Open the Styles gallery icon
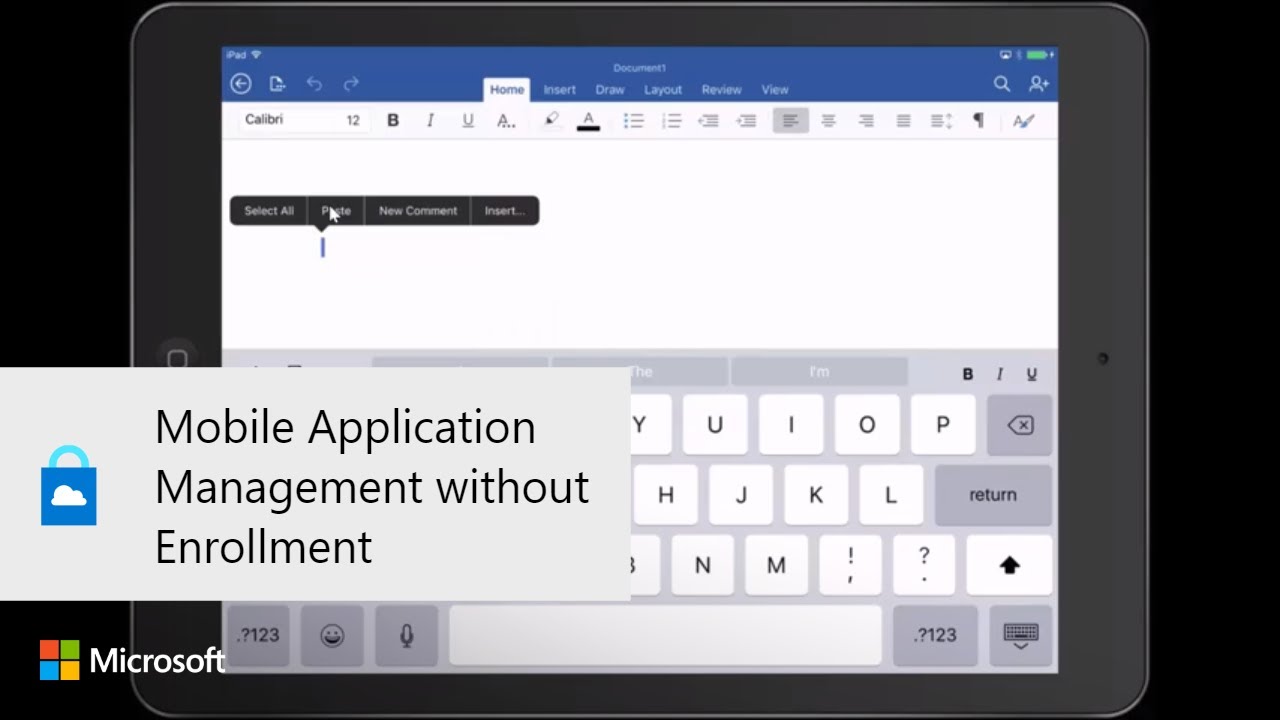Screen dimensions: 1280x720 pos(1023,121)
